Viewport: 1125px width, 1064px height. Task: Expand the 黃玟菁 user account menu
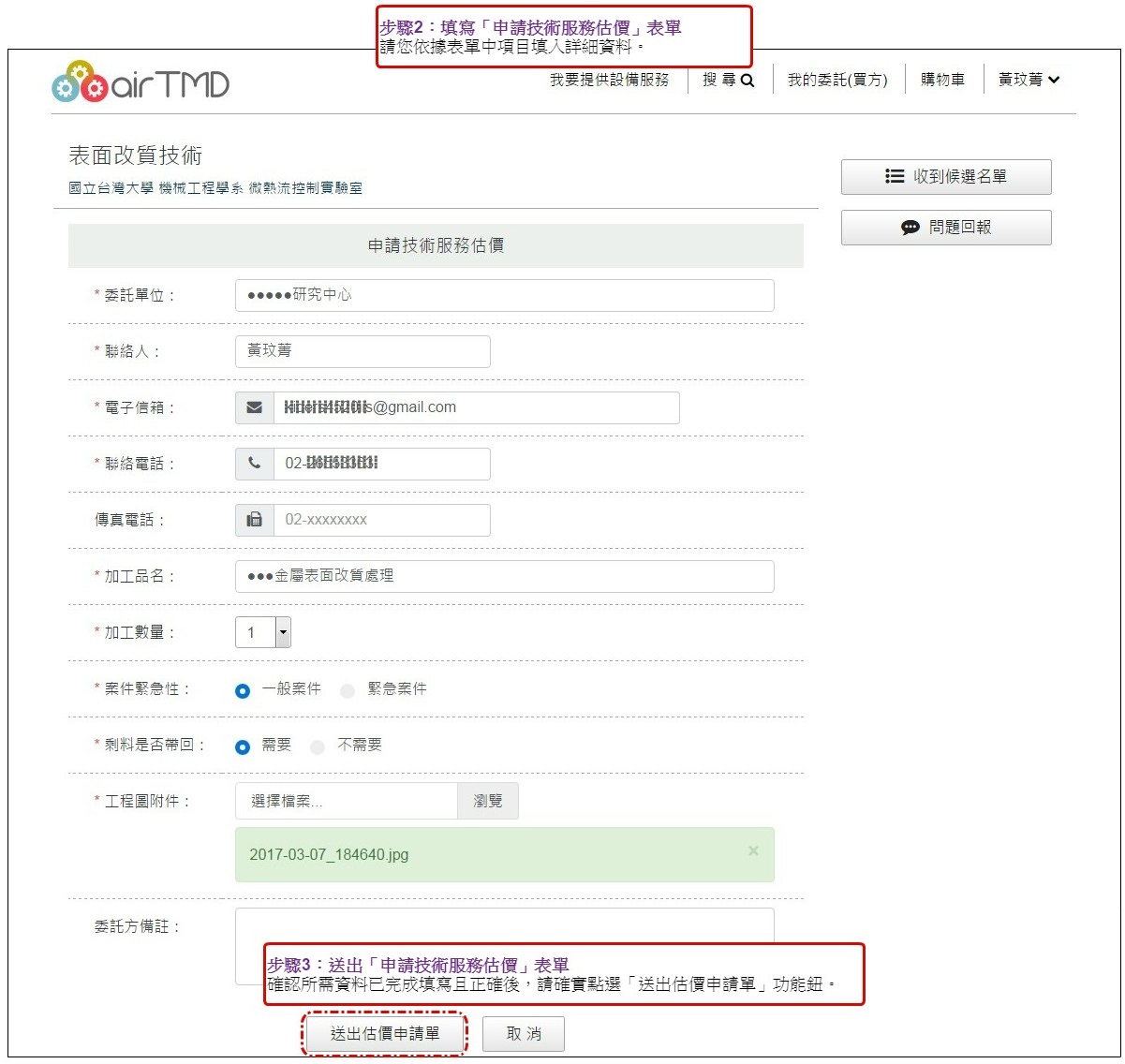(1029, 81)
